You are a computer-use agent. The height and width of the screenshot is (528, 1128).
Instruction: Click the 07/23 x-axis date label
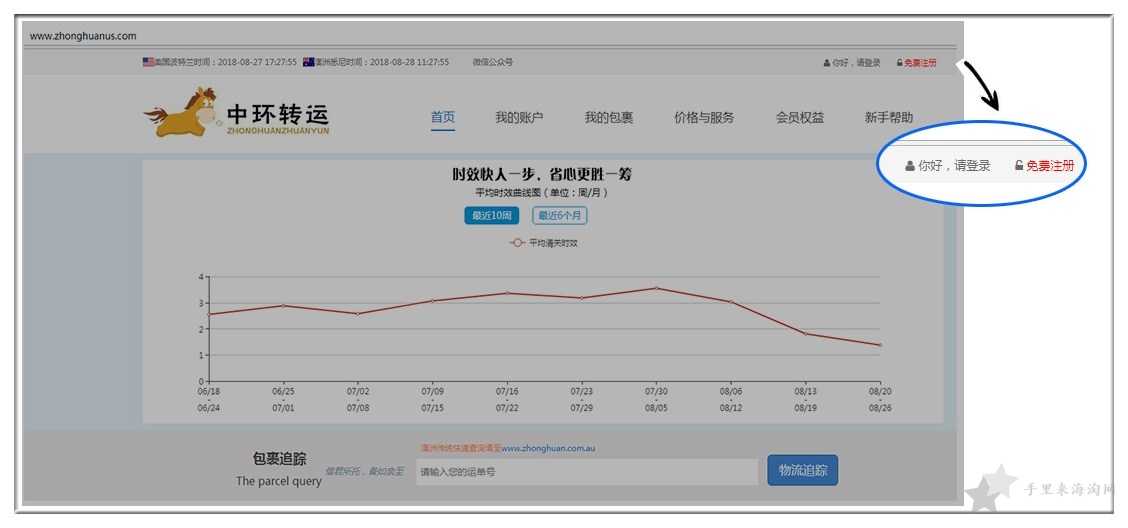tap(581, 392)
